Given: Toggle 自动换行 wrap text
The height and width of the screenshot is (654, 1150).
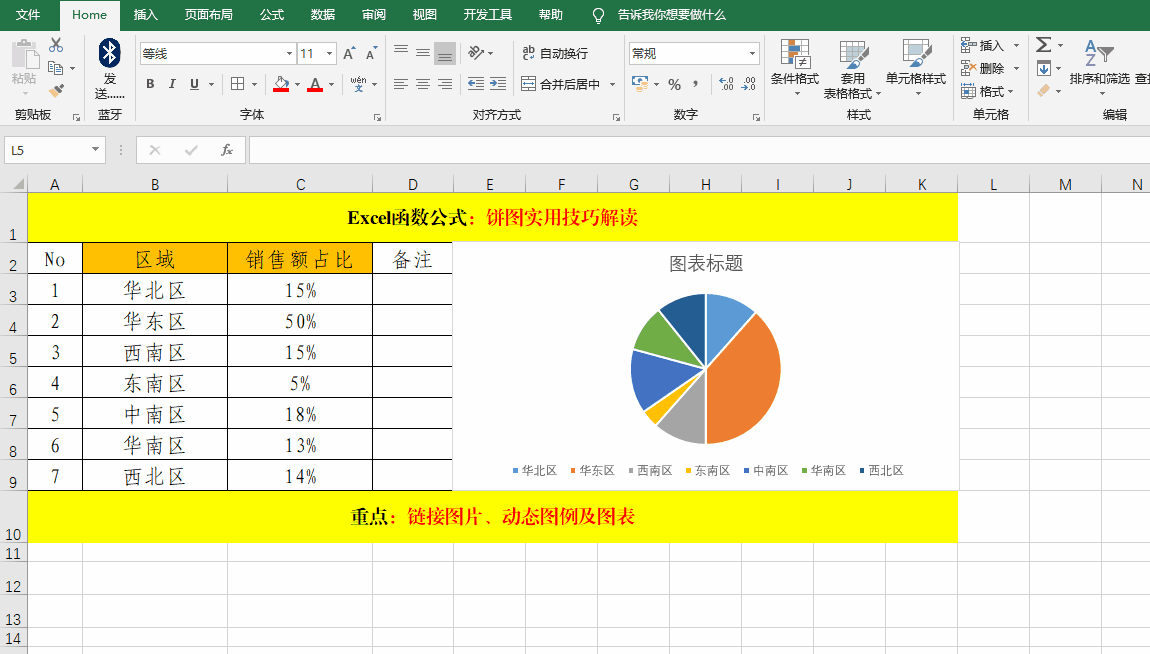Looking at the screenshot, I should pyautogui.click(x=554, y=53).
